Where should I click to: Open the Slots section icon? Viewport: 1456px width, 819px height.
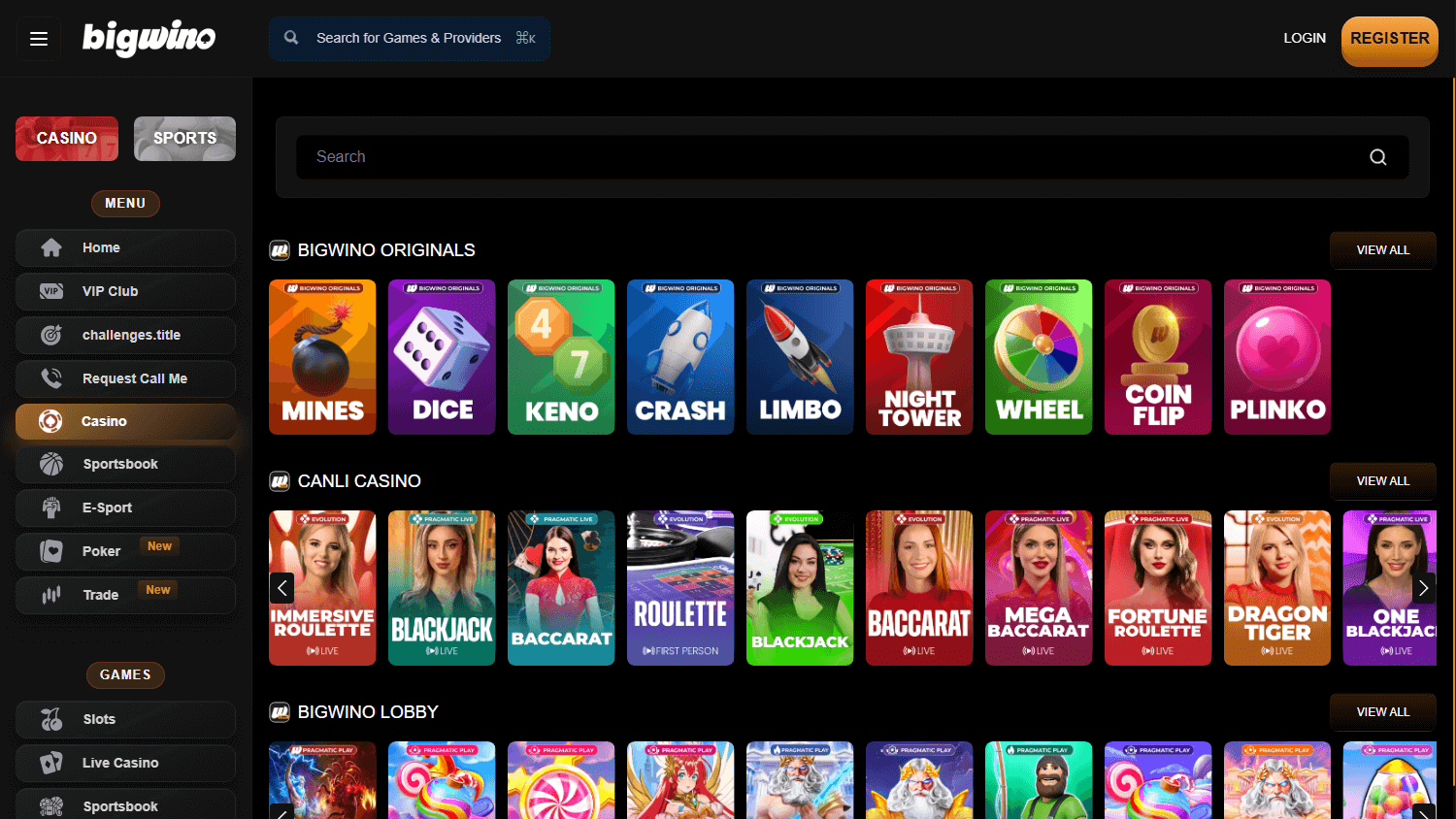[52, 719]
